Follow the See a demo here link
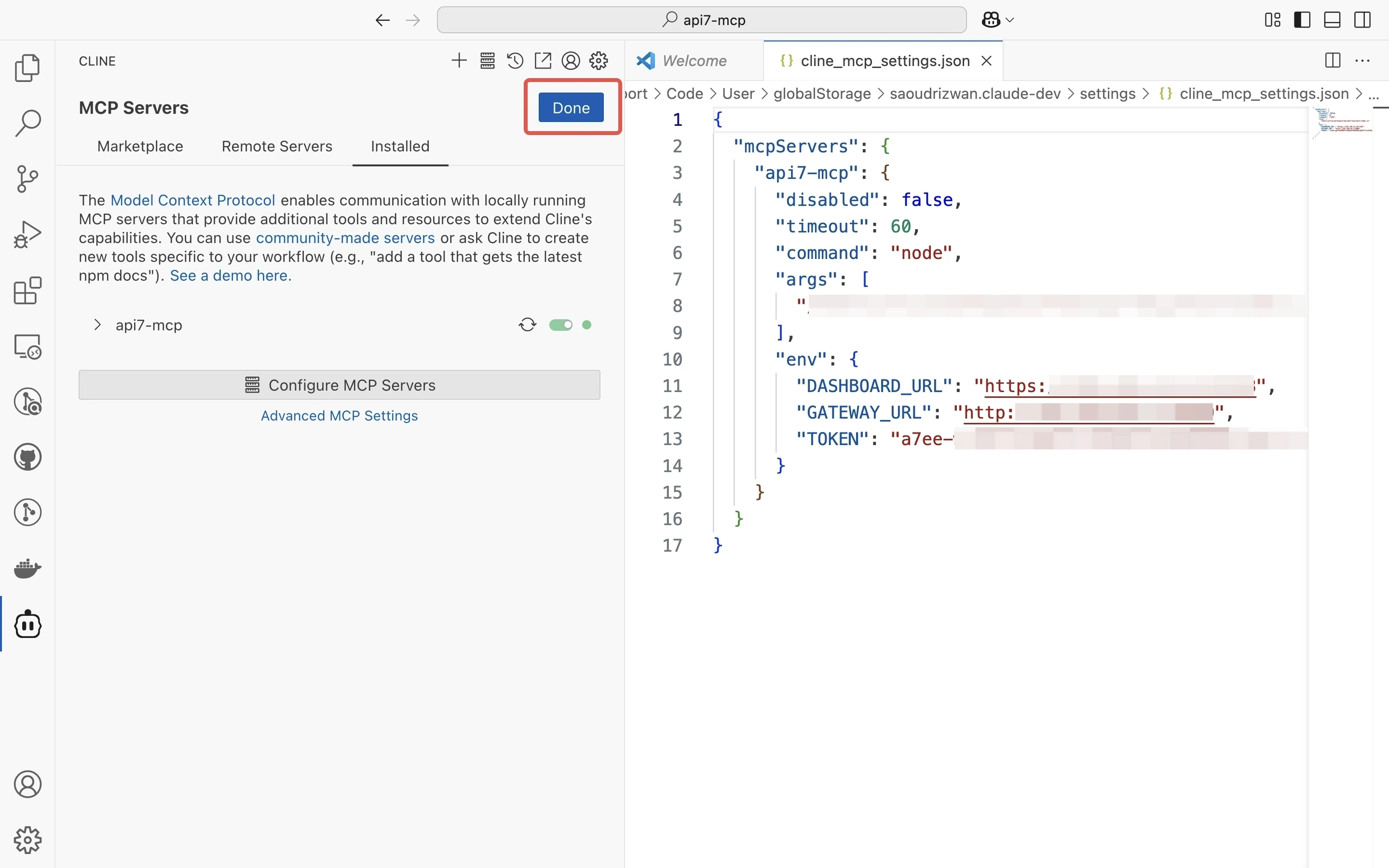The width and height of the screenshot is (1389, 868). click(x=230, y=275)
